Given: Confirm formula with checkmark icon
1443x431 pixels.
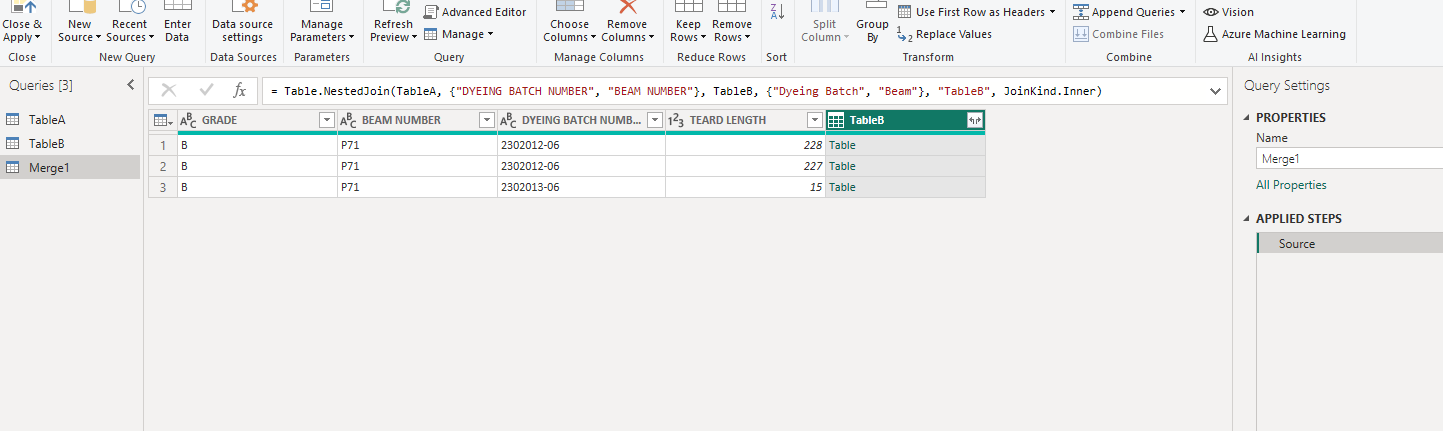Looking at the screenshot, I should coord(206,91).
